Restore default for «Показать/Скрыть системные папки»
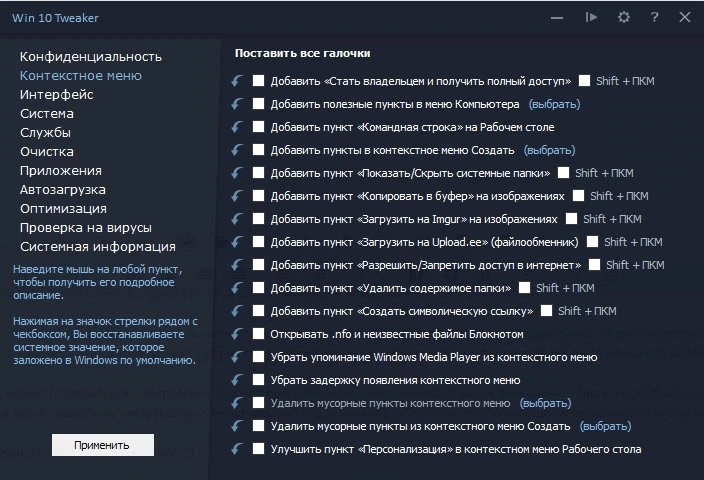Viewport: 704px width, 480px height. point(237,173)
